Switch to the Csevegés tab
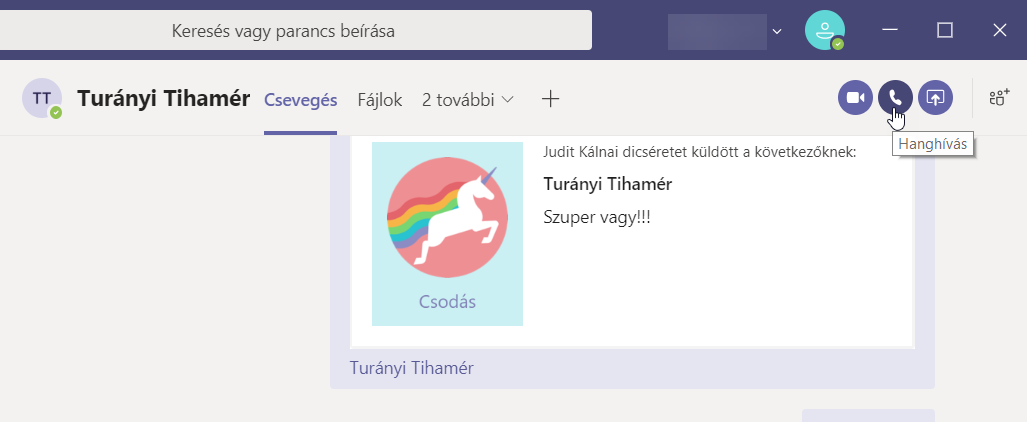This screenshot has width=1027, height=422. (x=300, y=100)
